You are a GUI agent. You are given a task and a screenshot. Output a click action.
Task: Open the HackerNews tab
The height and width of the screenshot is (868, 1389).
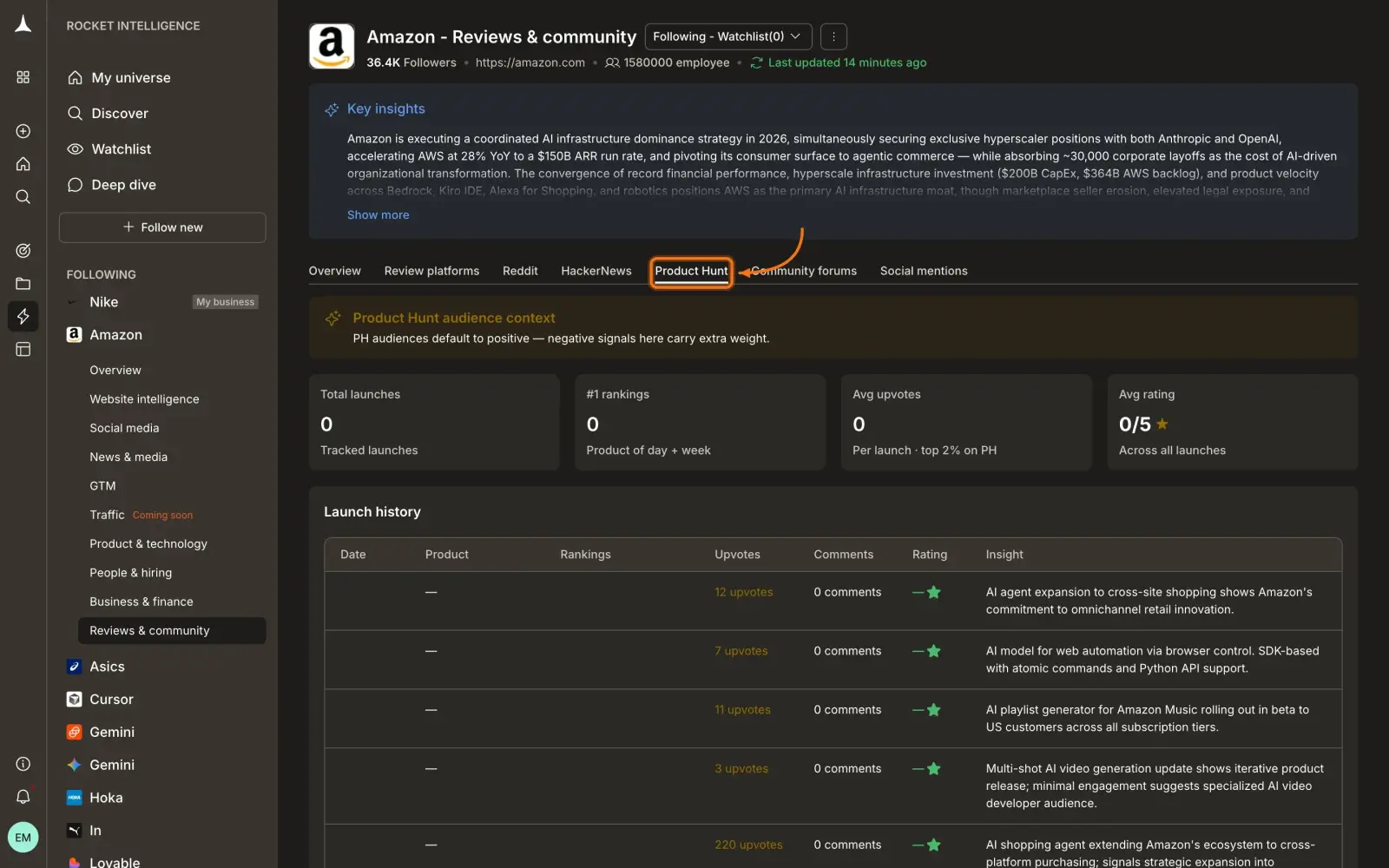tap(596, 271)
